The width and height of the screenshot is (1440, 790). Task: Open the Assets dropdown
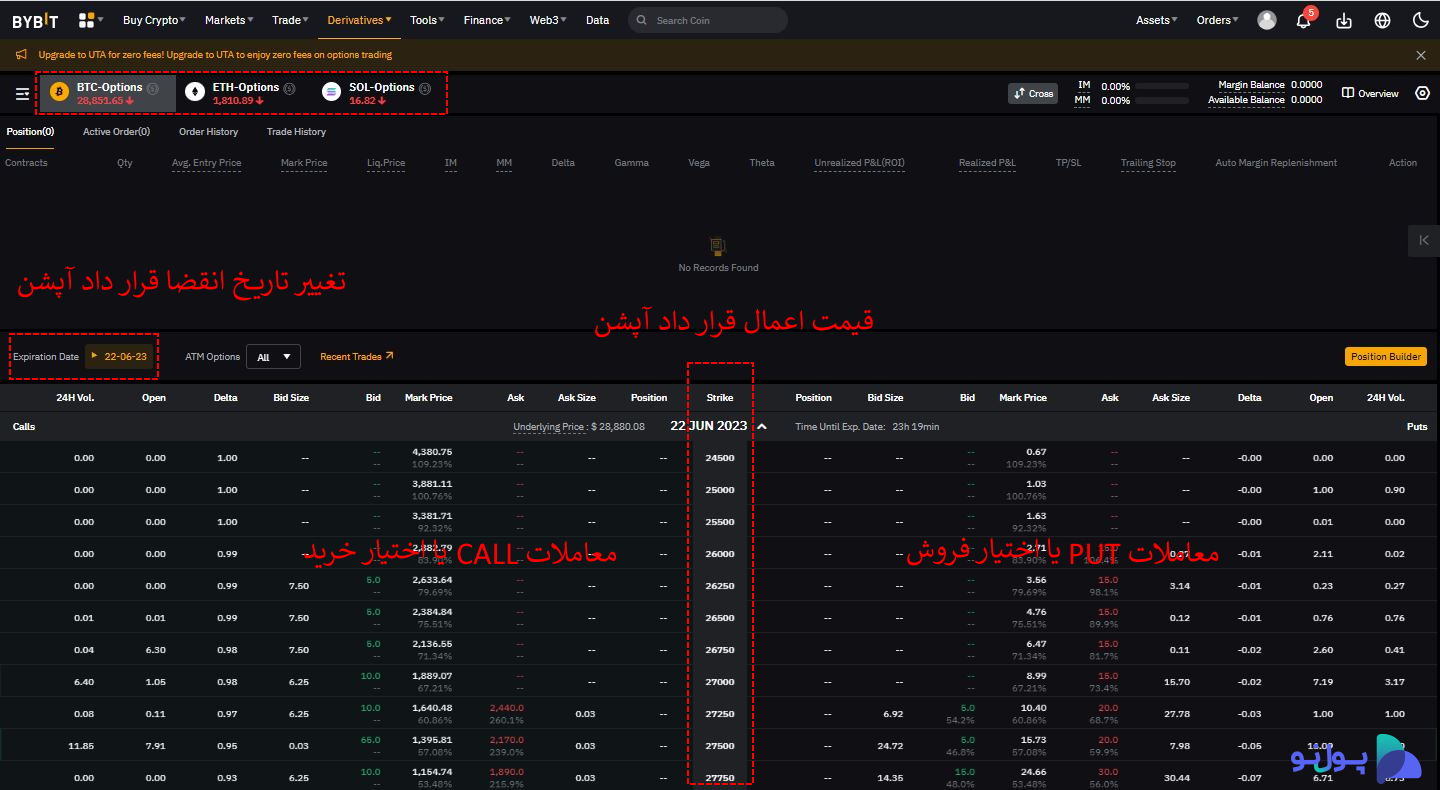(x=1157, y=20)
